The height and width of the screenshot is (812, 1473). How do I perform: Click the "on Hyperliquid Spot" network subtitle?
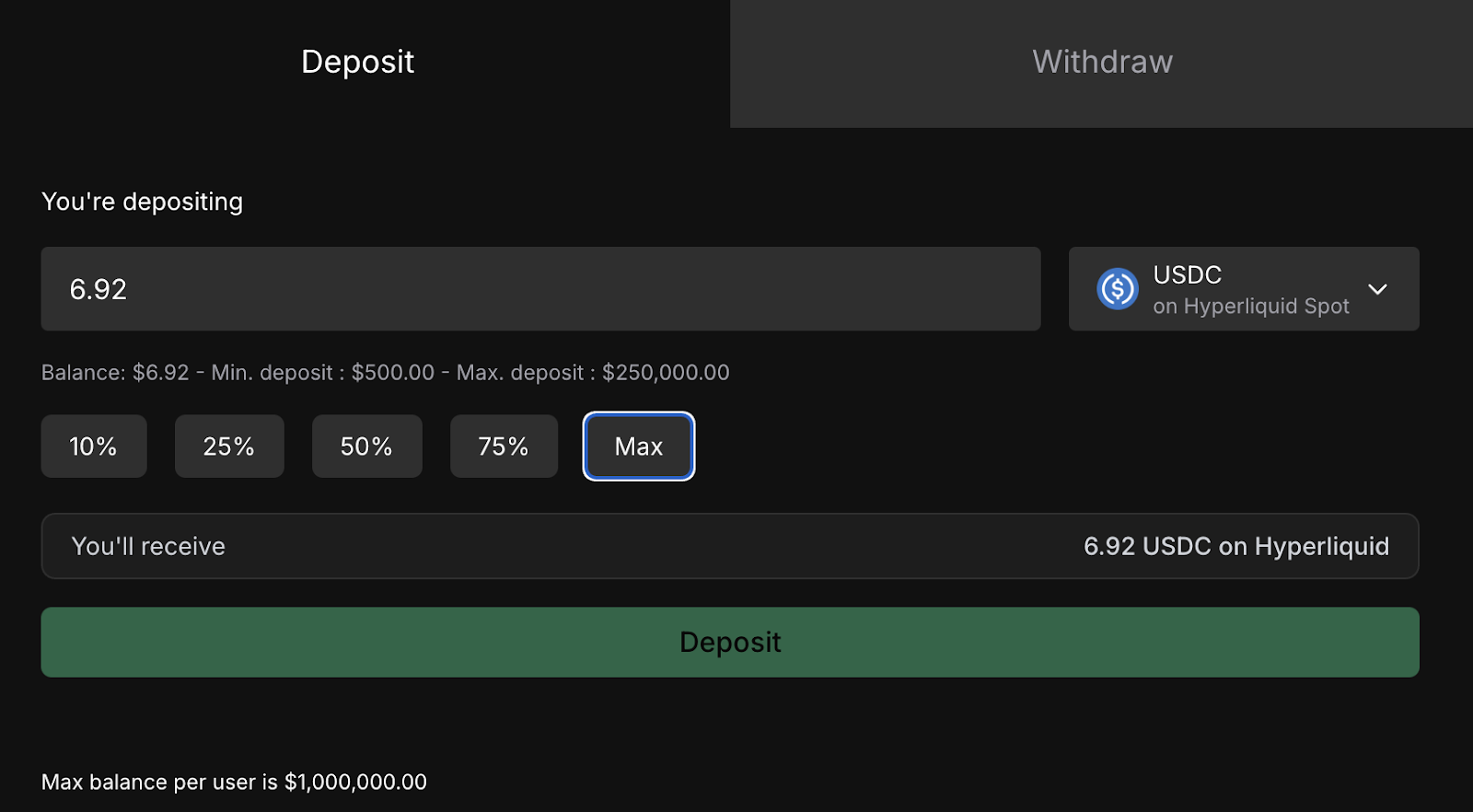point(1250,307)
